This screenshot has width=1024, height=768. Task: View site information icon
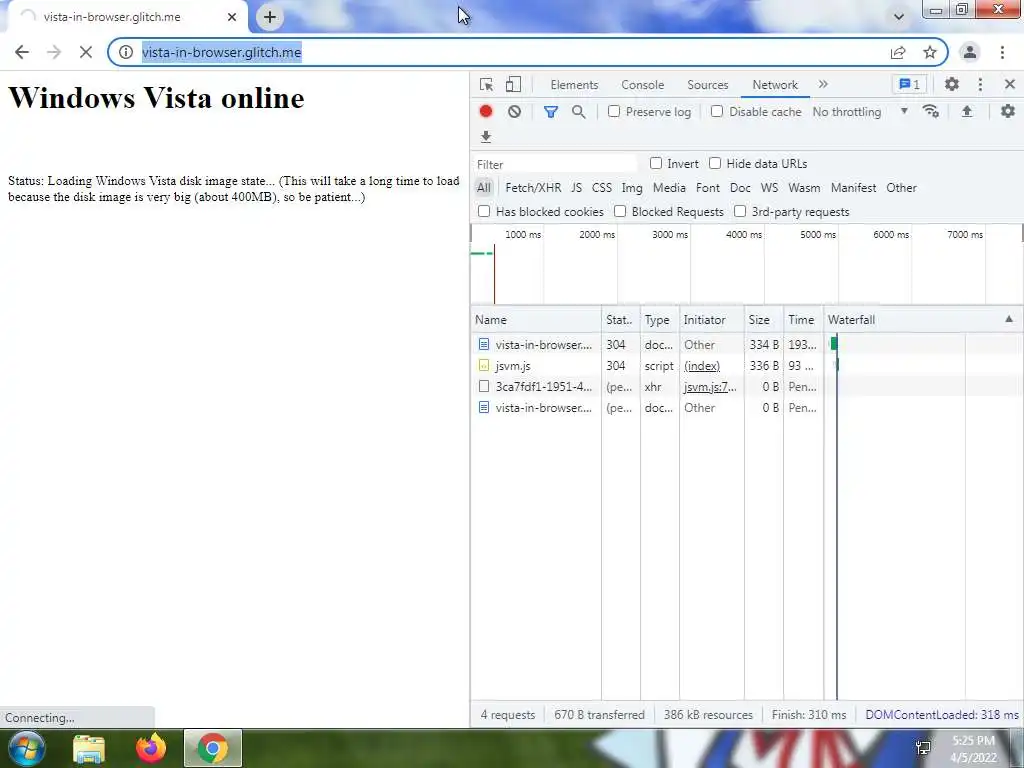pyautogui.click(x=126, y=52)
